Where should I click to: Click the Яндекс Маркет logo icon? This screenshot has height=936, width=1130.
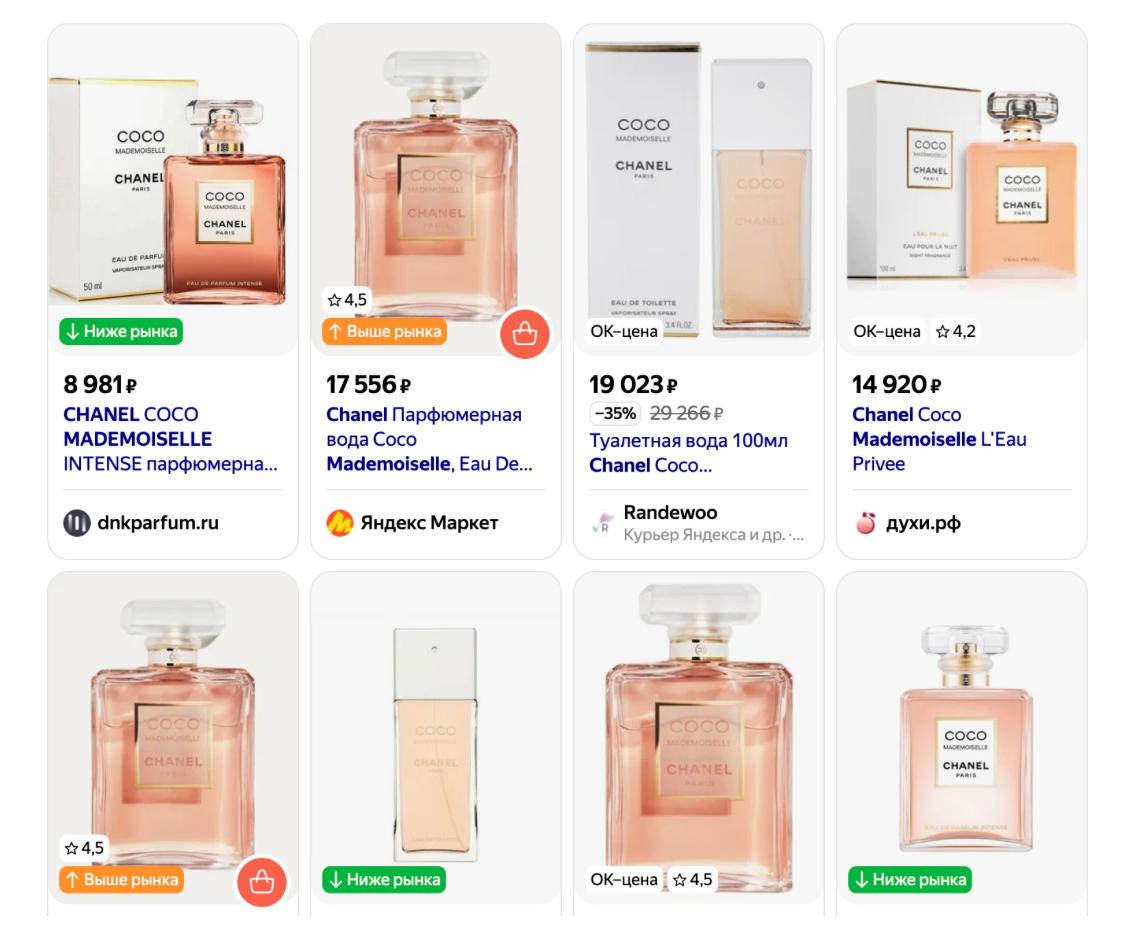[x=340, y=523]
